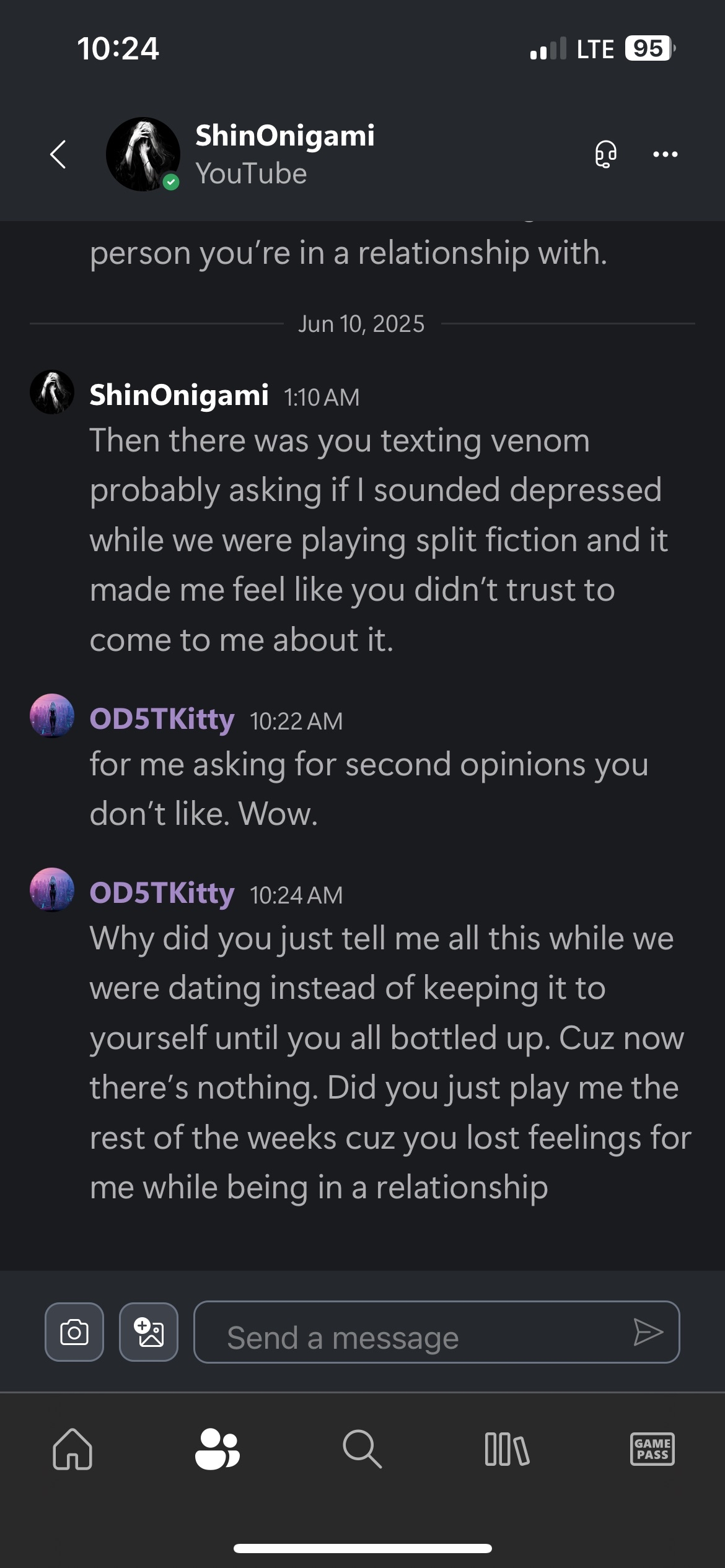
Task: Open the My Library tab
Action: point(507,1449)
